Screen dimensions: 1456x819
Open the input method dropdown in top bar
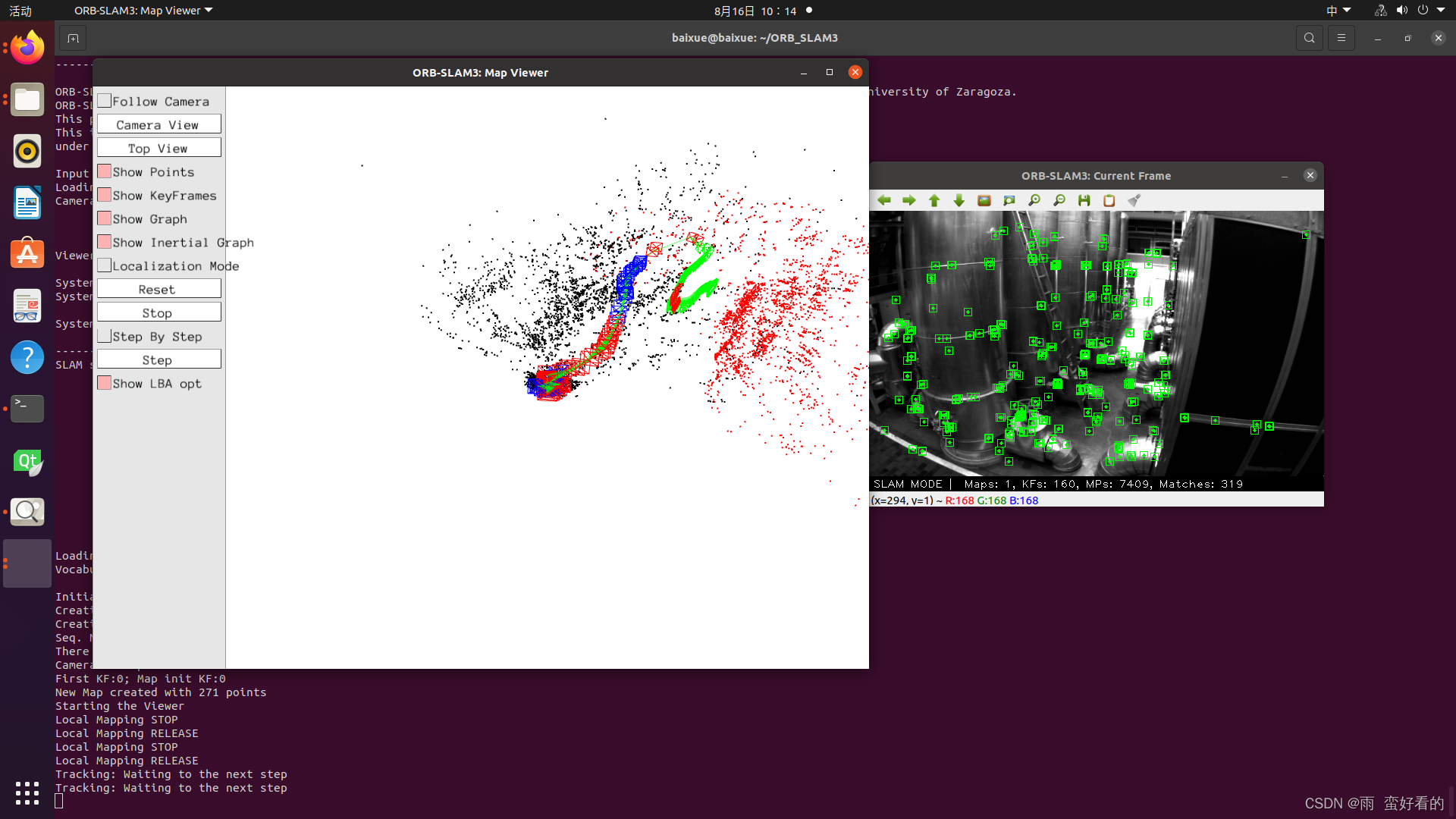tap(1338, 11)
